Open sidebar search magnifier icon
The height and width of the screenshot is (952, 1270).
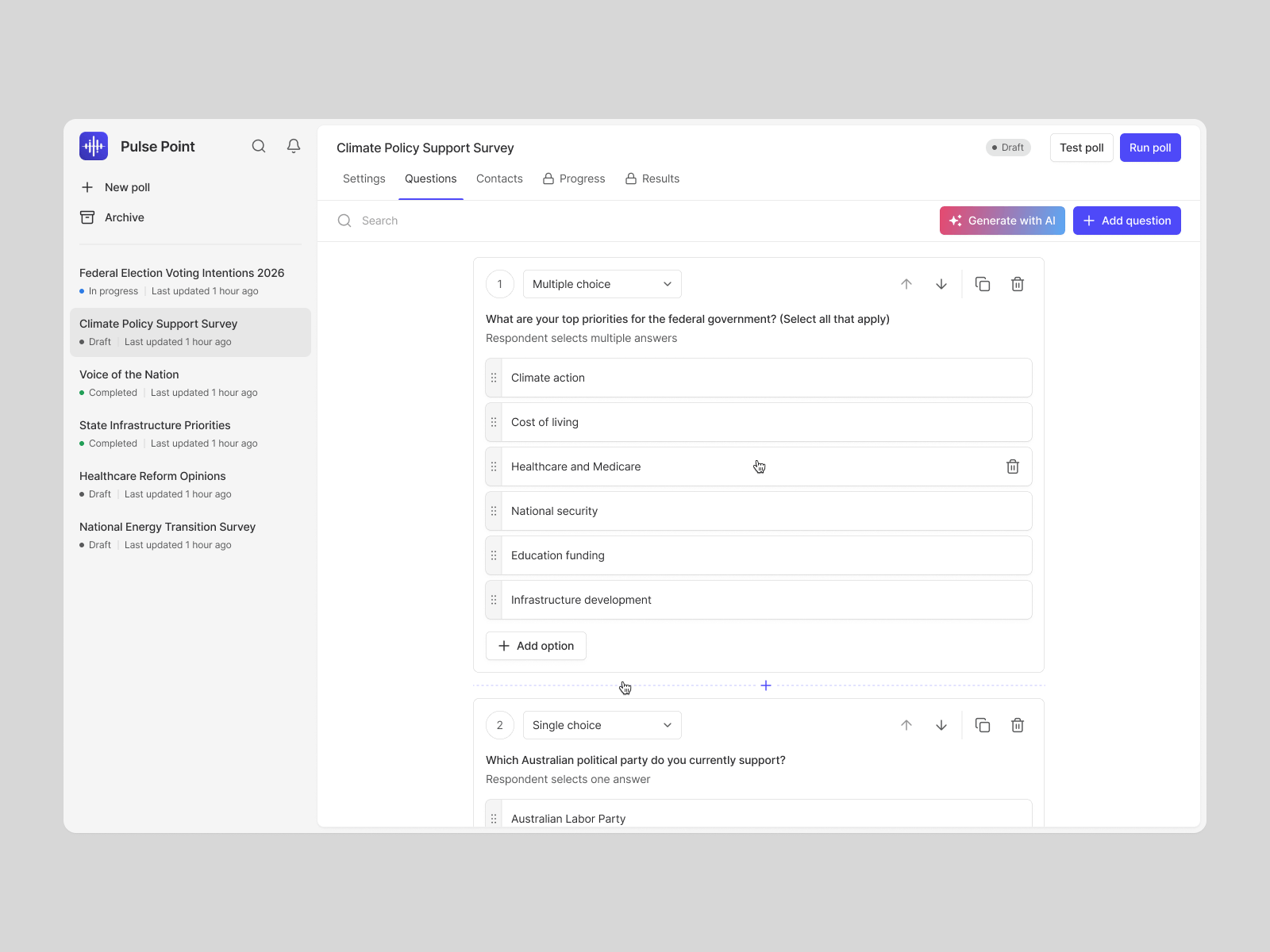[259, 146]
